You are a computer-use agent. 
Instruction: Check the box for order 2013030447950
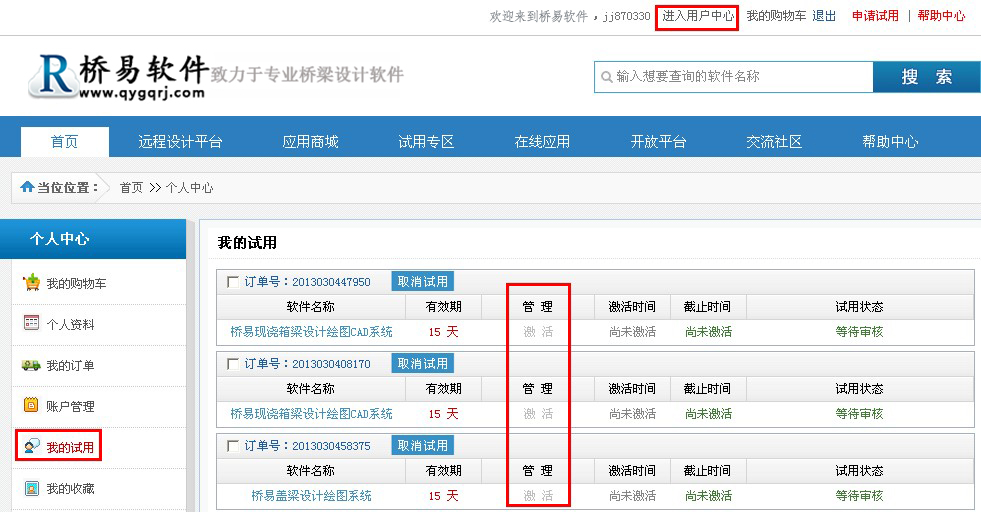coord(233,282)
